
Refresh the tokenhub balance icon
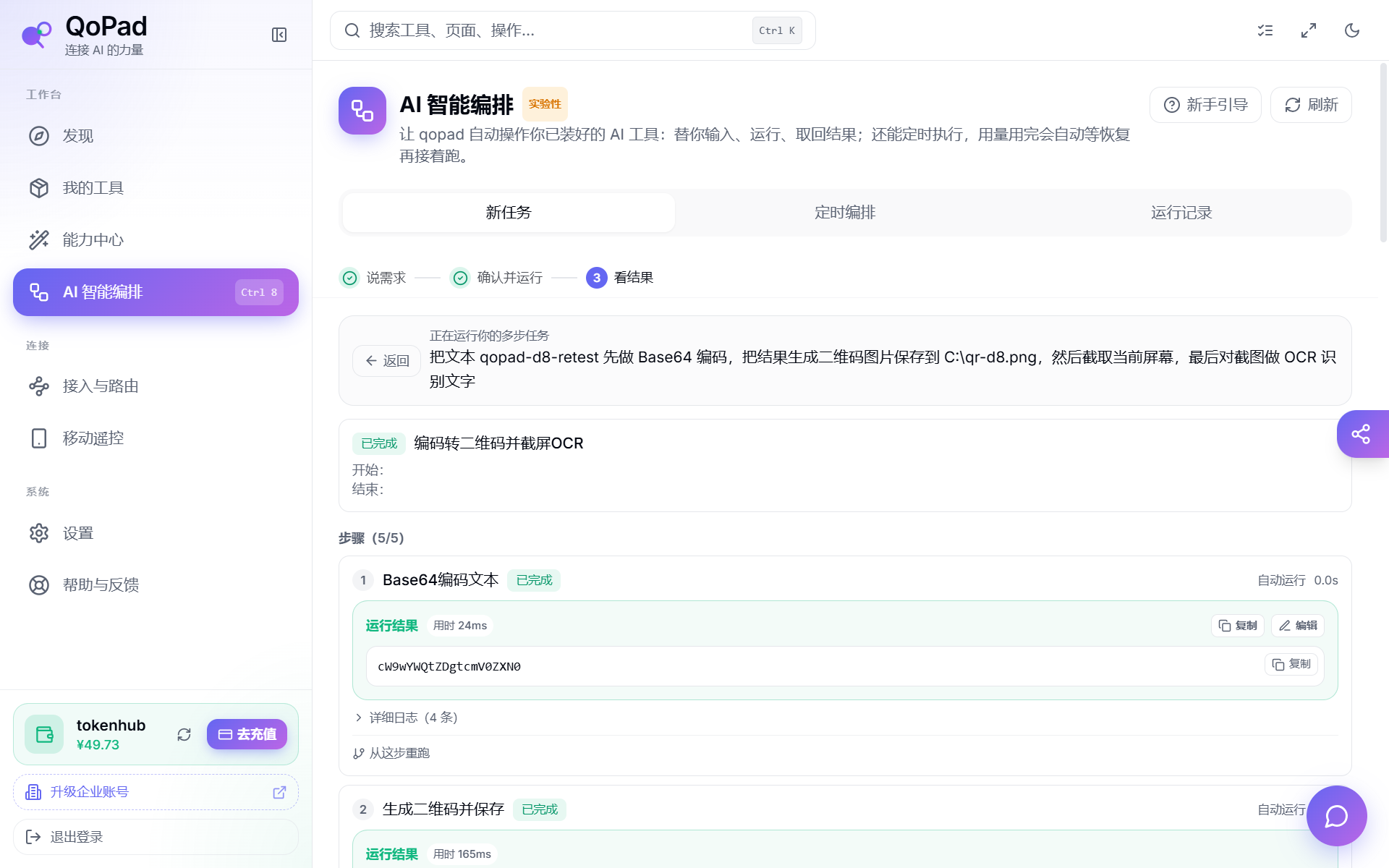tap(184, 734)
